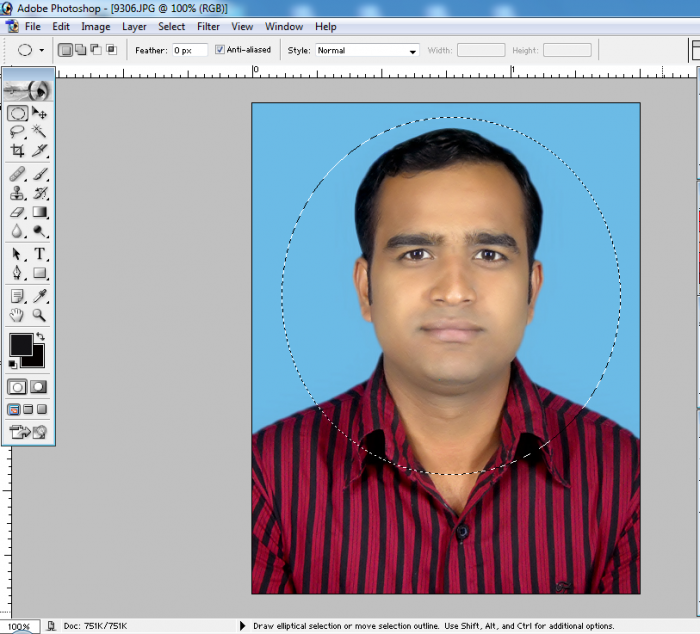
Task: Select the Move tool
Action: pos(40,113)
